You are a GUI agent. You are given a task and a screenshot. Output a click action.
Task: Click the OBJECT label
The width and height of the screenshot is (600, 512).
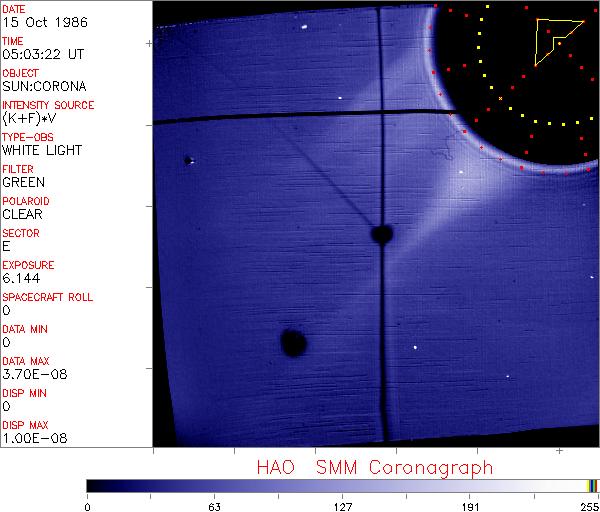[x=21, y=73]
